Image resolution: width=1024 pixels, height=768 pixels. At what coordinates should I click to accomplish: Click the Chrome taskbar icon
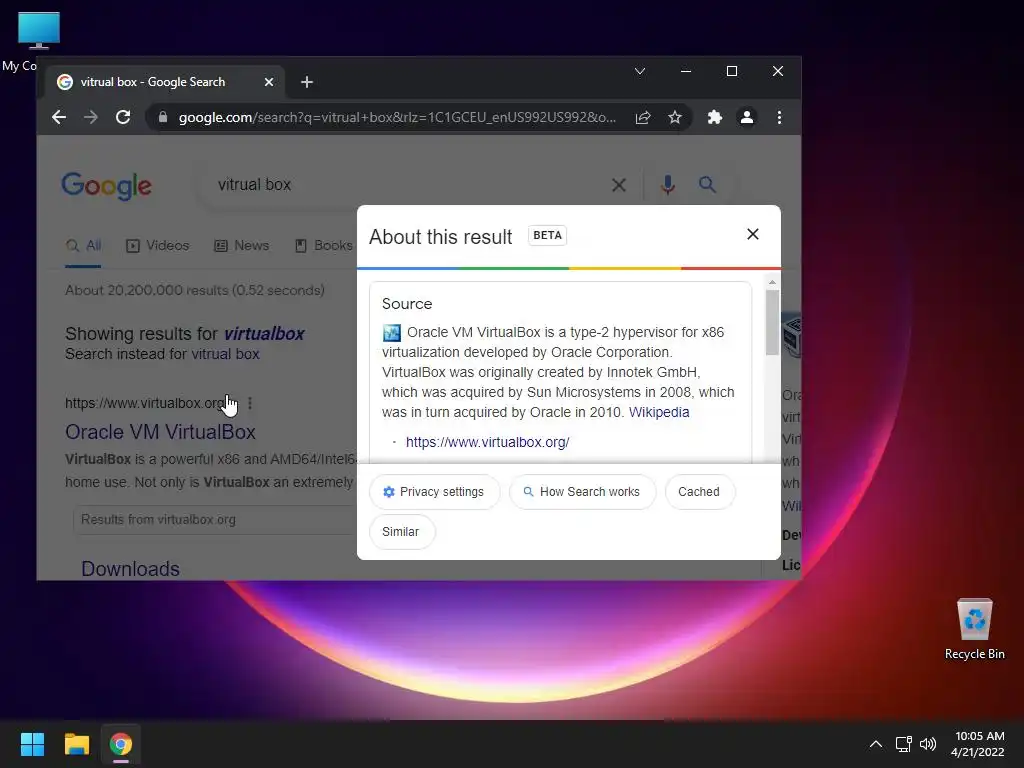coord(121,744)
